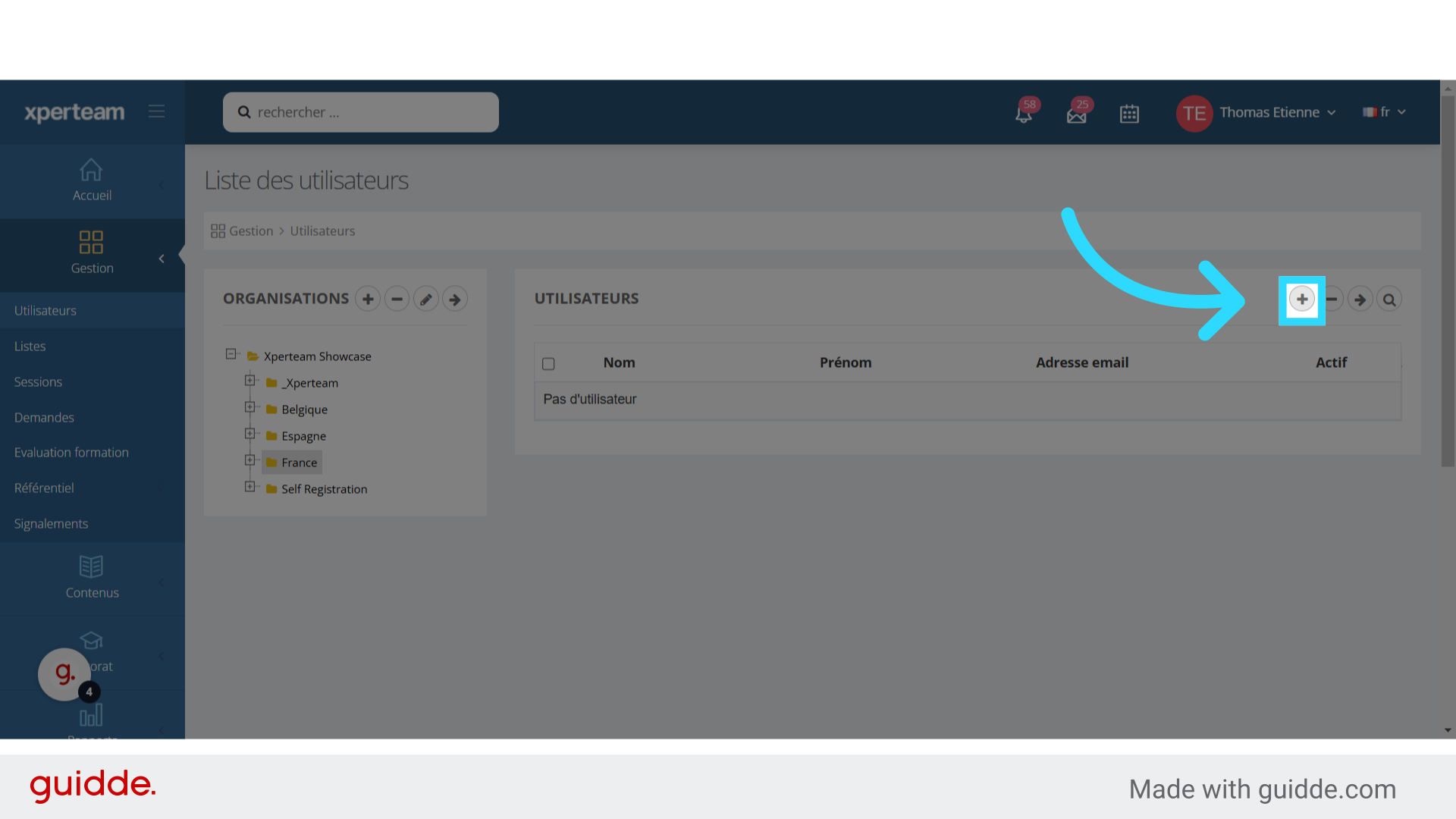Click the remove organisation minus icon
Screen dimensions: 1456x819
[397, 300]
